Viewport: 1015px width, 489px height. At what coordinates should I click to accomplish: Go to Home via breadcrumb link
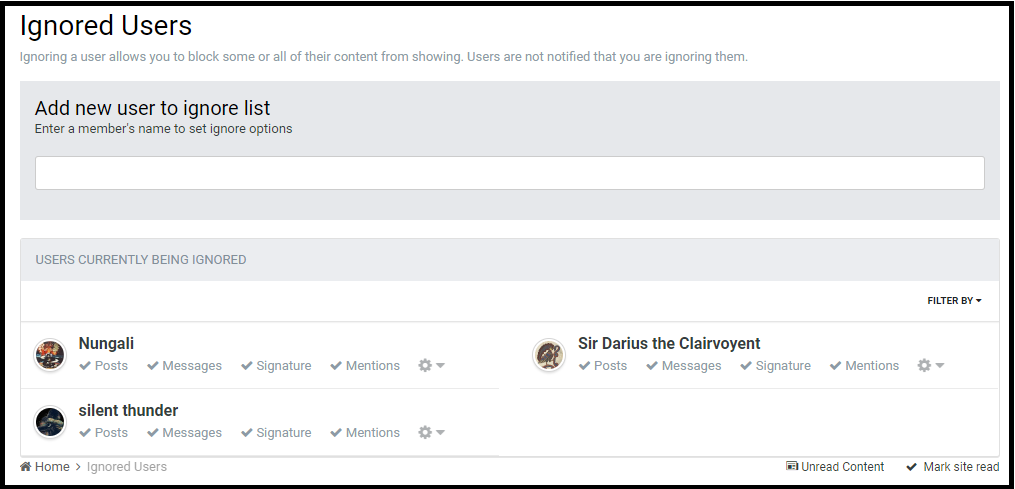pyautogui.click(x=52, y=466)
